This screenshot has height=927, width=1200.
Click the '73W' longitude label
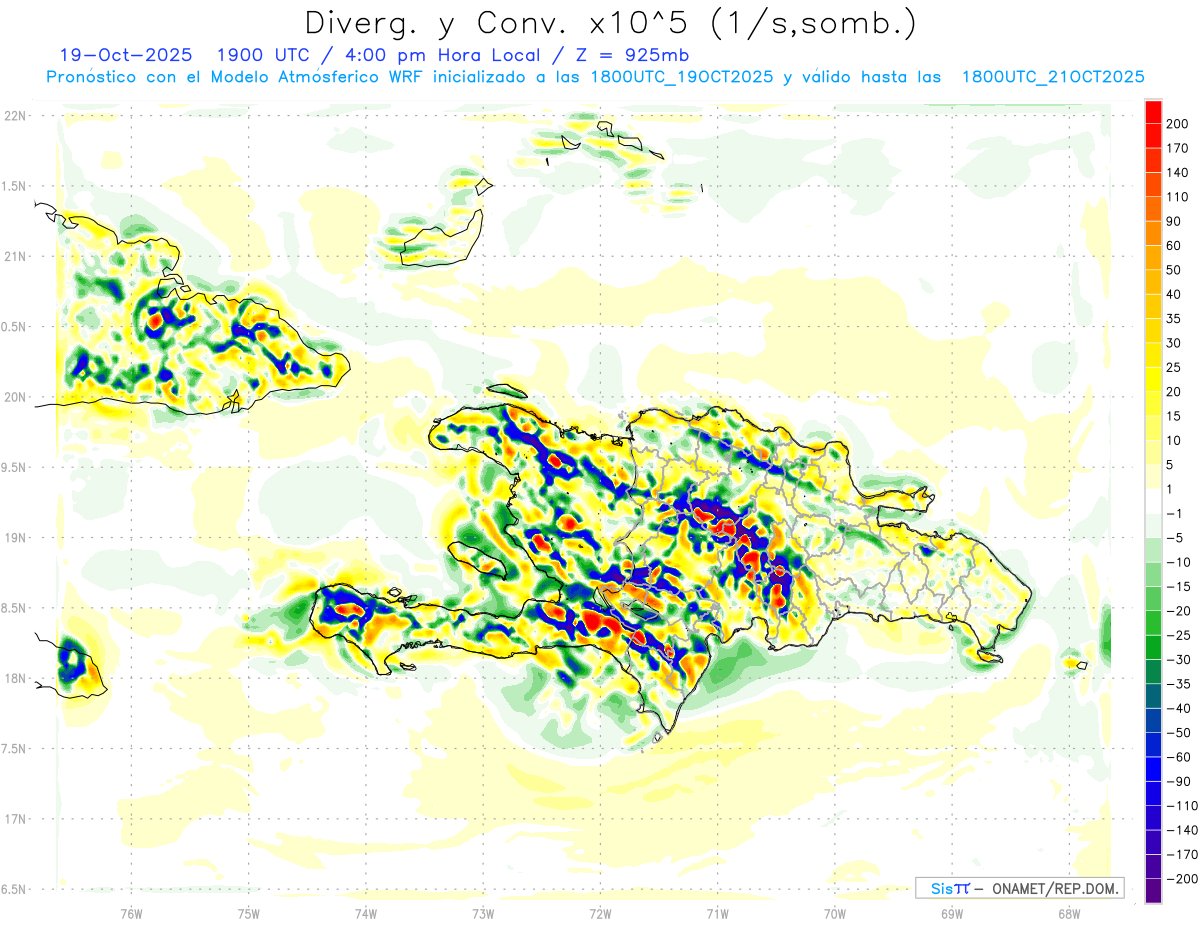483,912
